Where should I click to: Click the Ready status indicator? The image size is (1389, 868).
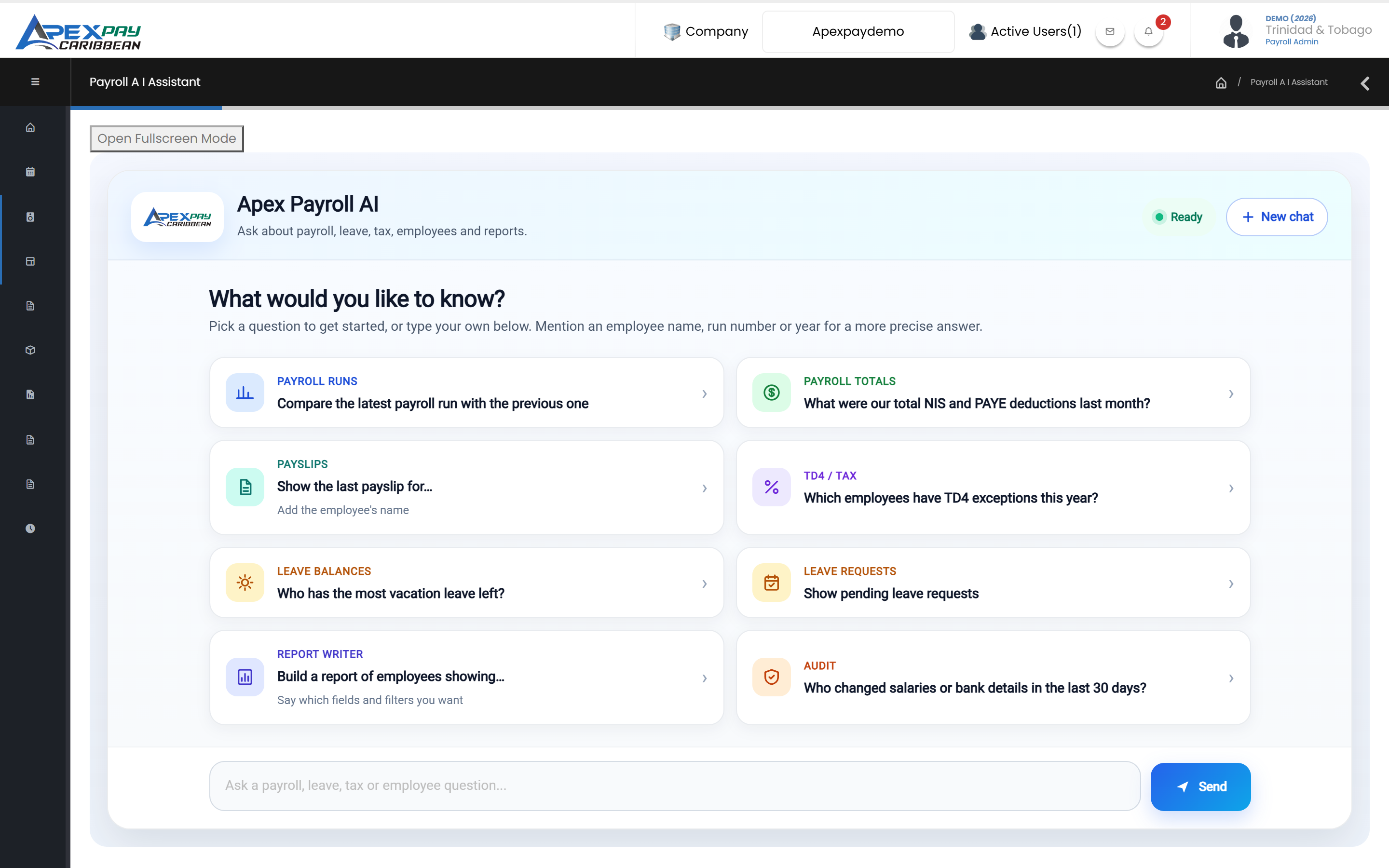tap(1178, 217)
